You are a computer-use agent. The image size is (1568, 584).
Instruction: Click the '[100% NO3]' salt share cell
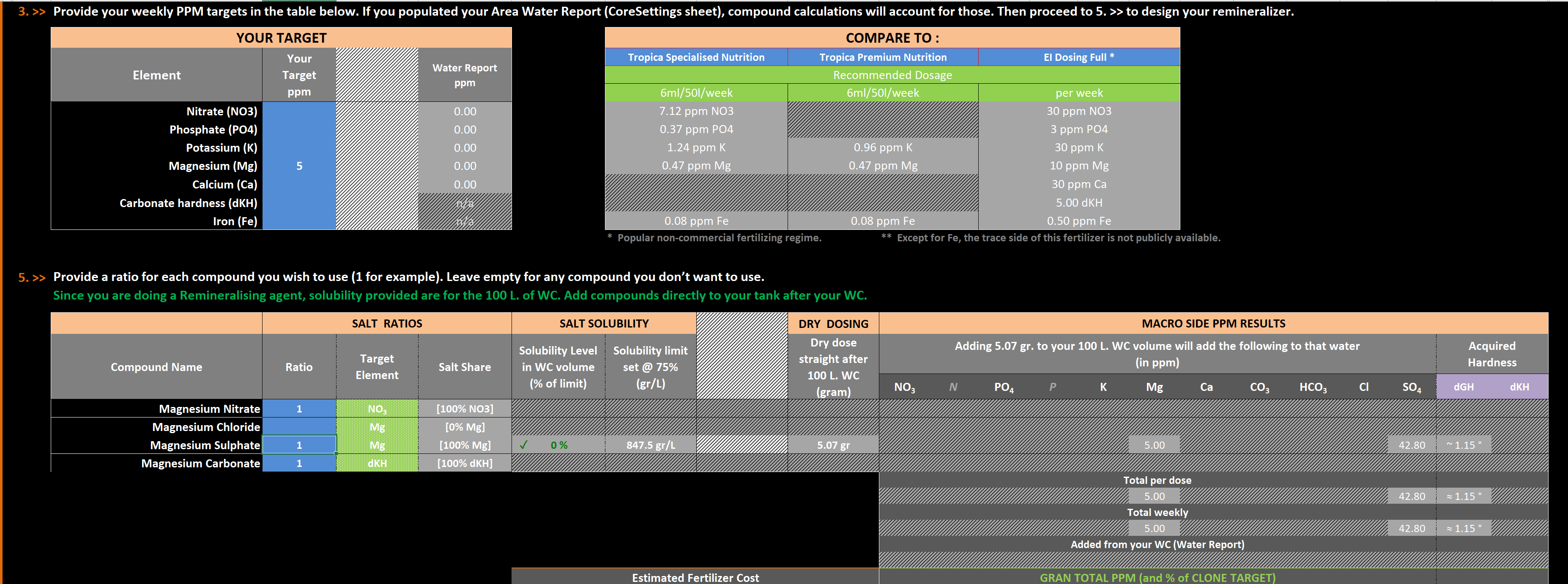(465, 409)
